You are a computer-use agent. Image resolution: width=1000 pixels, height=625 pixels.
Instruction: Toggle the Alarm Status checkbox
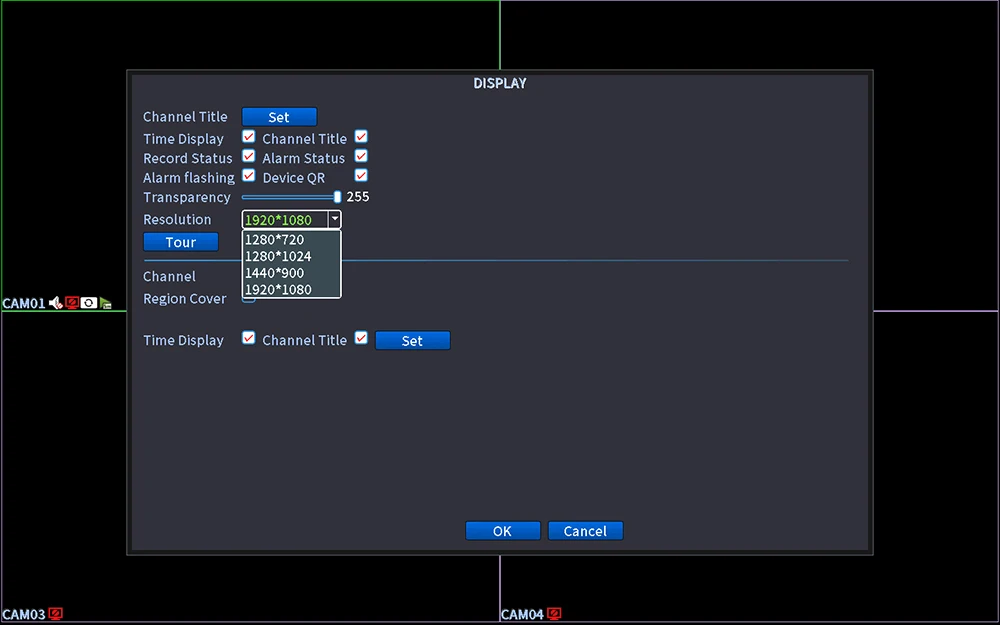pyautogui.click(x=361, y=156)
